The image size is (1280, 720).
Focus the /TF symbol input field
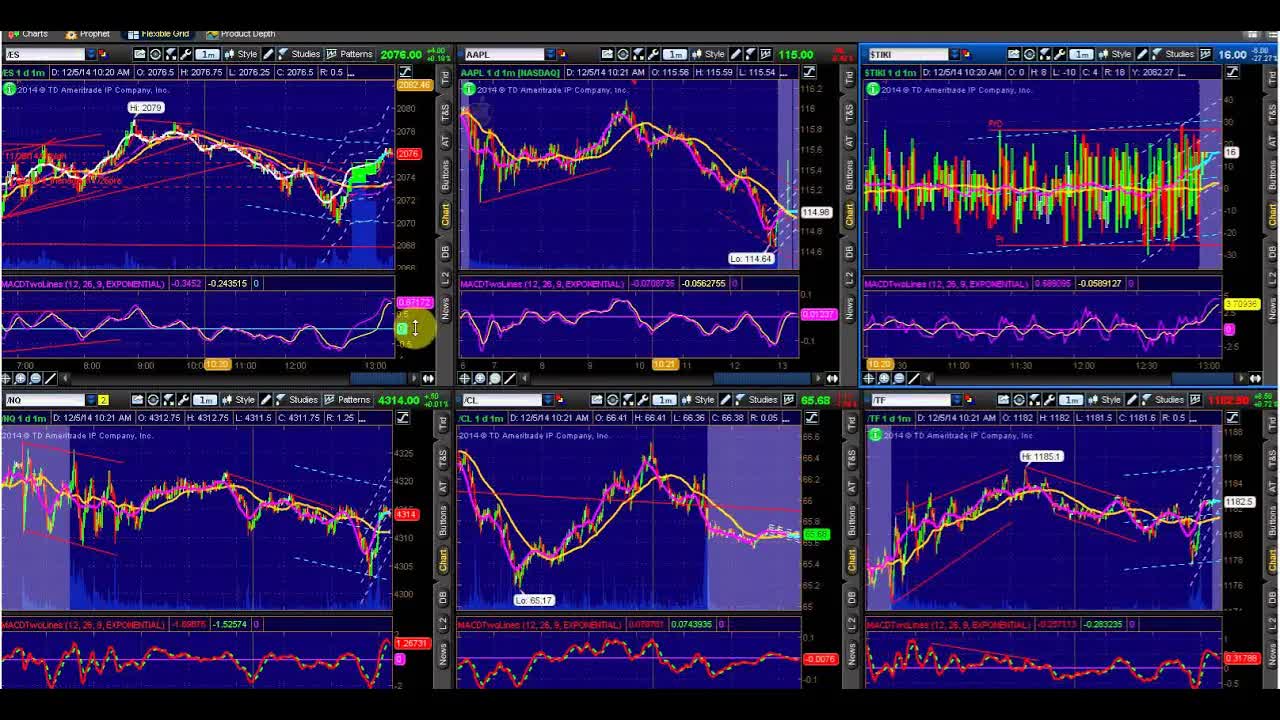[x=911, y=400]
